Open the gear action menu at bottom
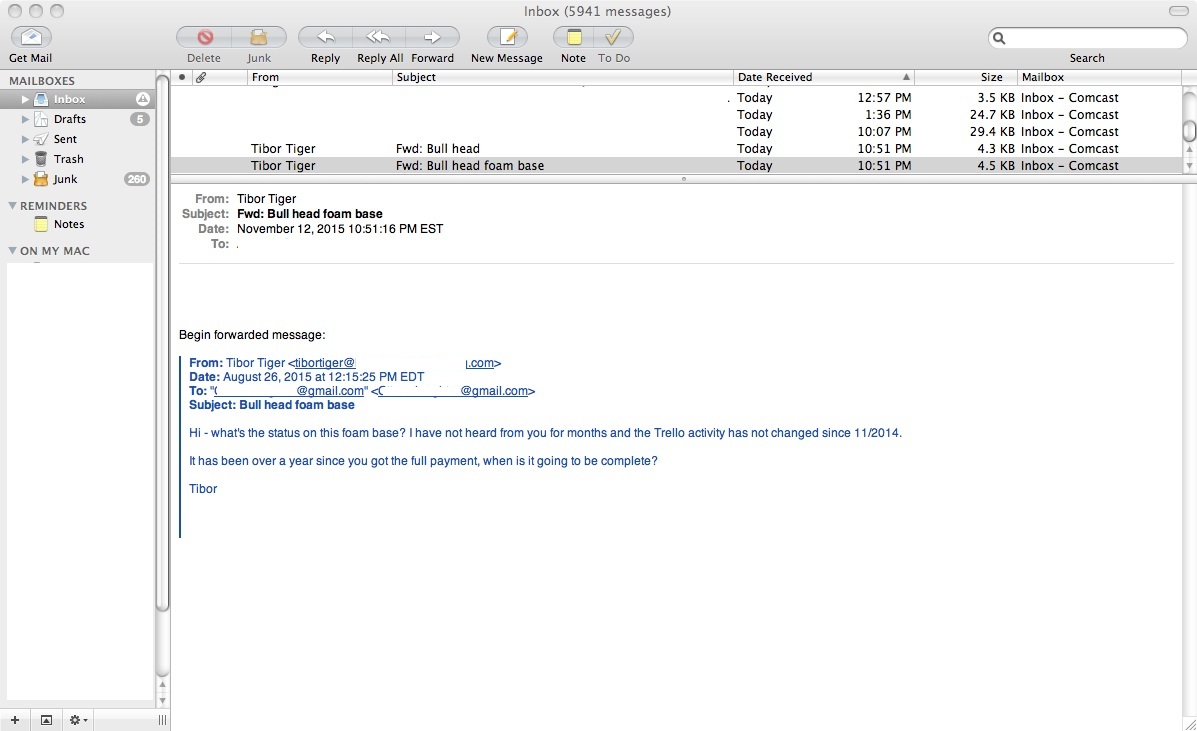1197x731 pixels. pyautogui.click(x=77, y=720)
